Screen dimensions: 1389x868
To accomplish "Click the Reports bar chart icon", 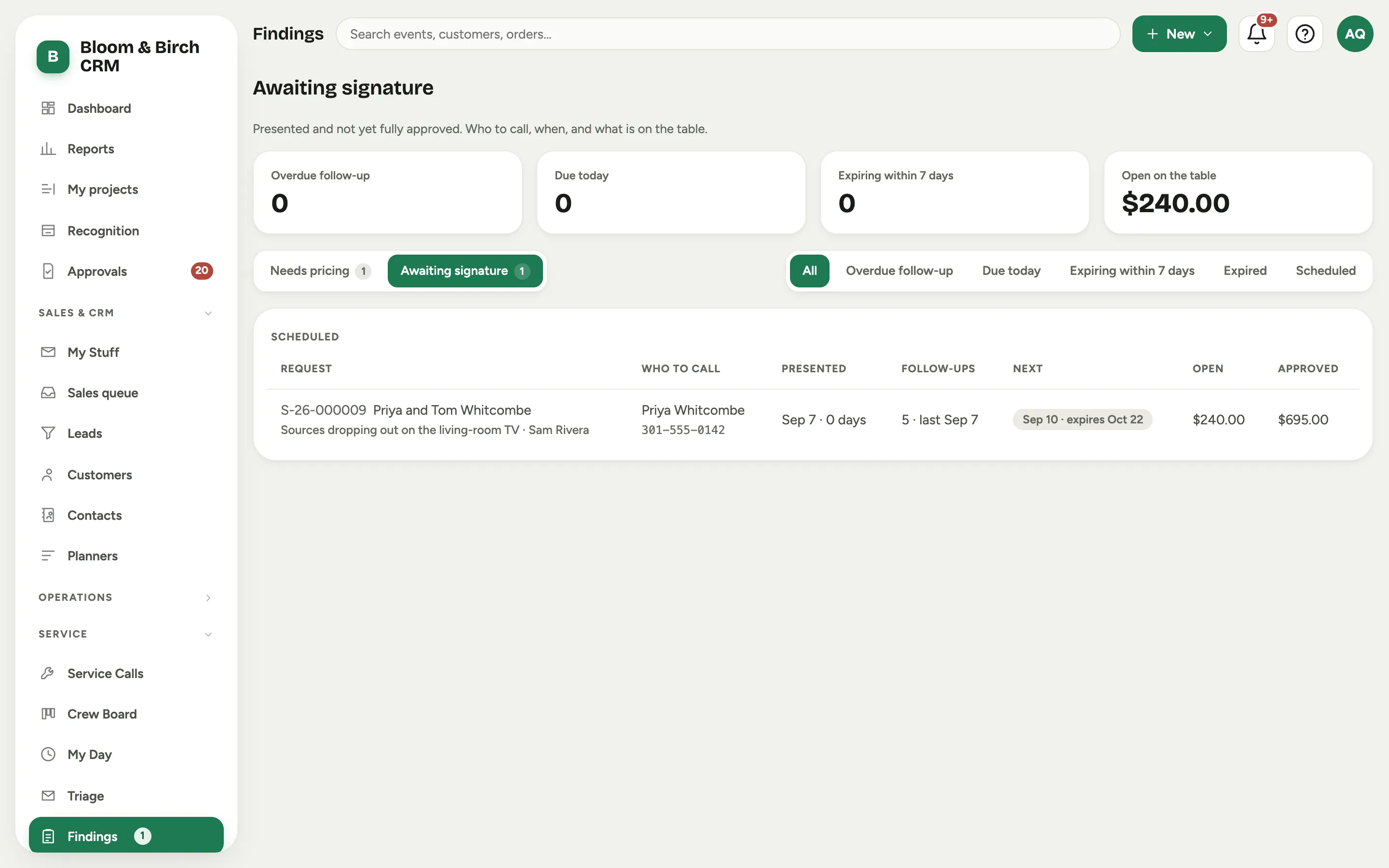I will tap(48, 149).
